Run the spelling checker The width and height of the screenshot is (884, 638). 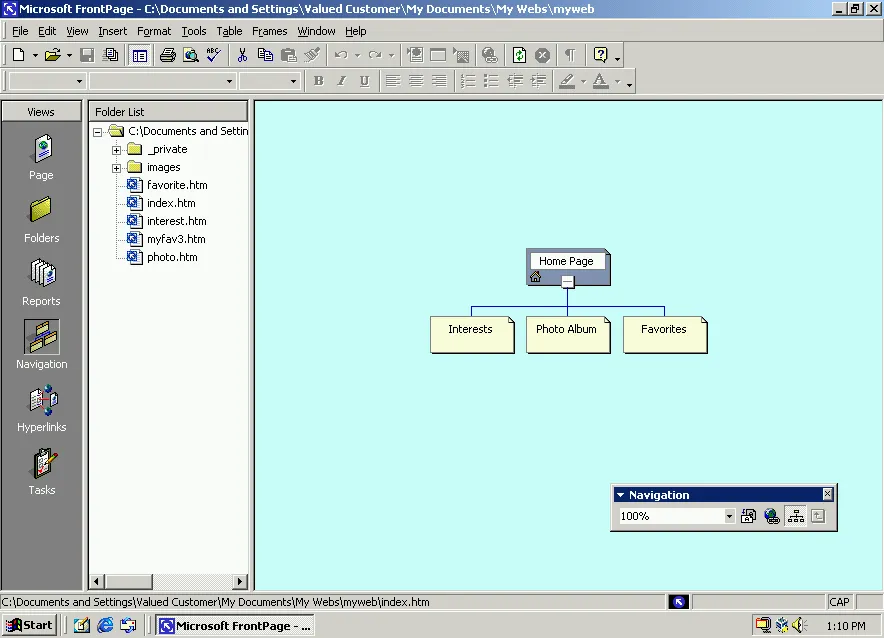pos(212,55)
